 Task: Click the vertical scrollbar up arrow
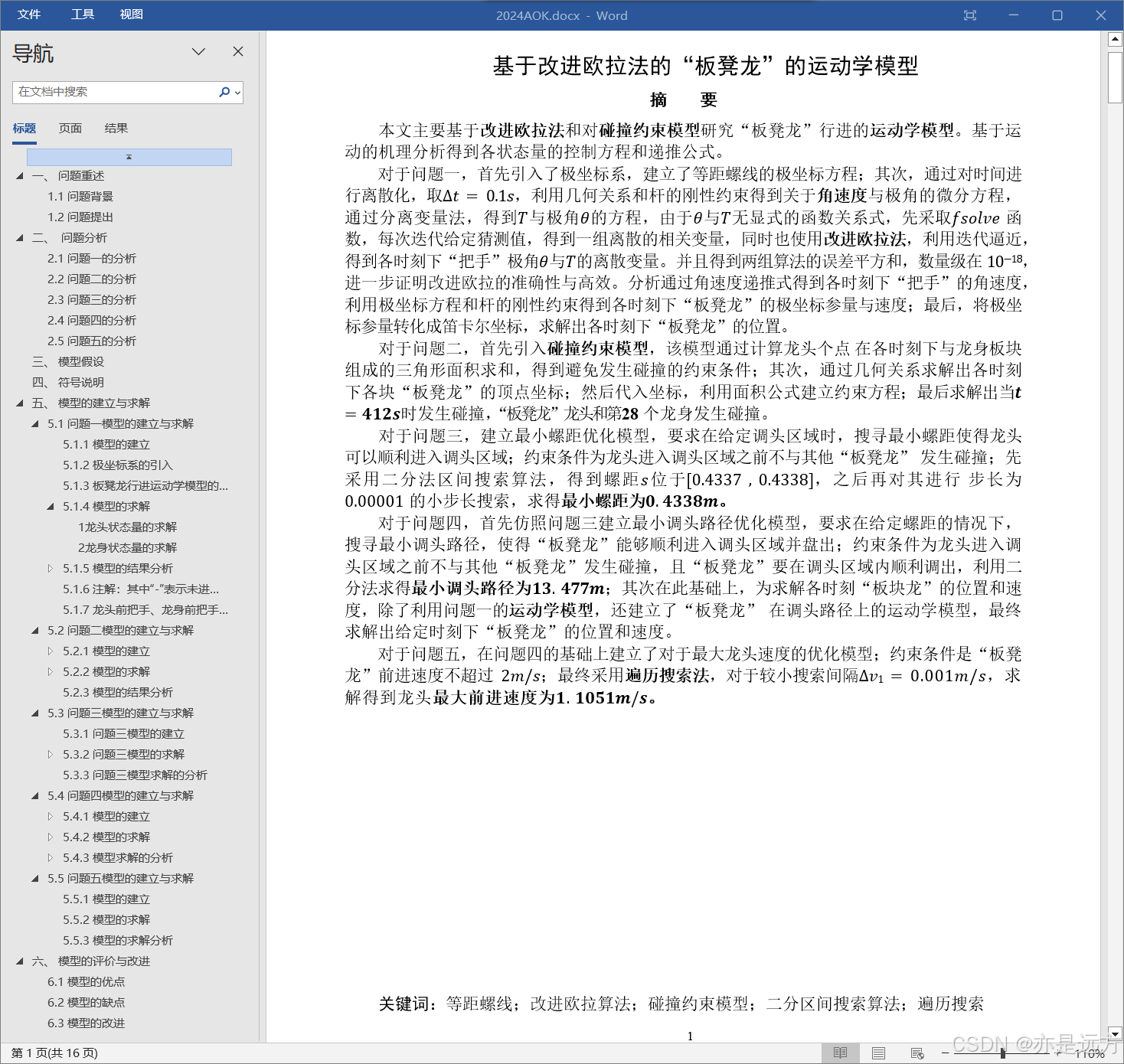coord(1116,38)
